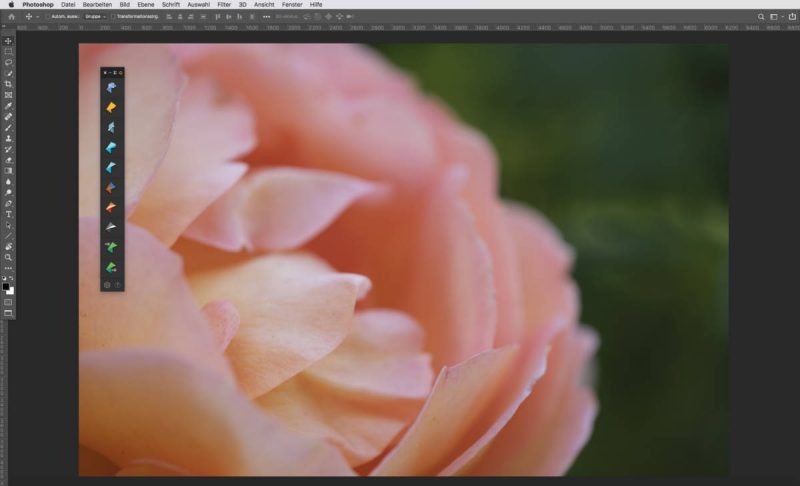Image resolution: width=800 pixels, height=486 pixels.
Task: Select the Eyedropper tool
Action: point(8,106)
